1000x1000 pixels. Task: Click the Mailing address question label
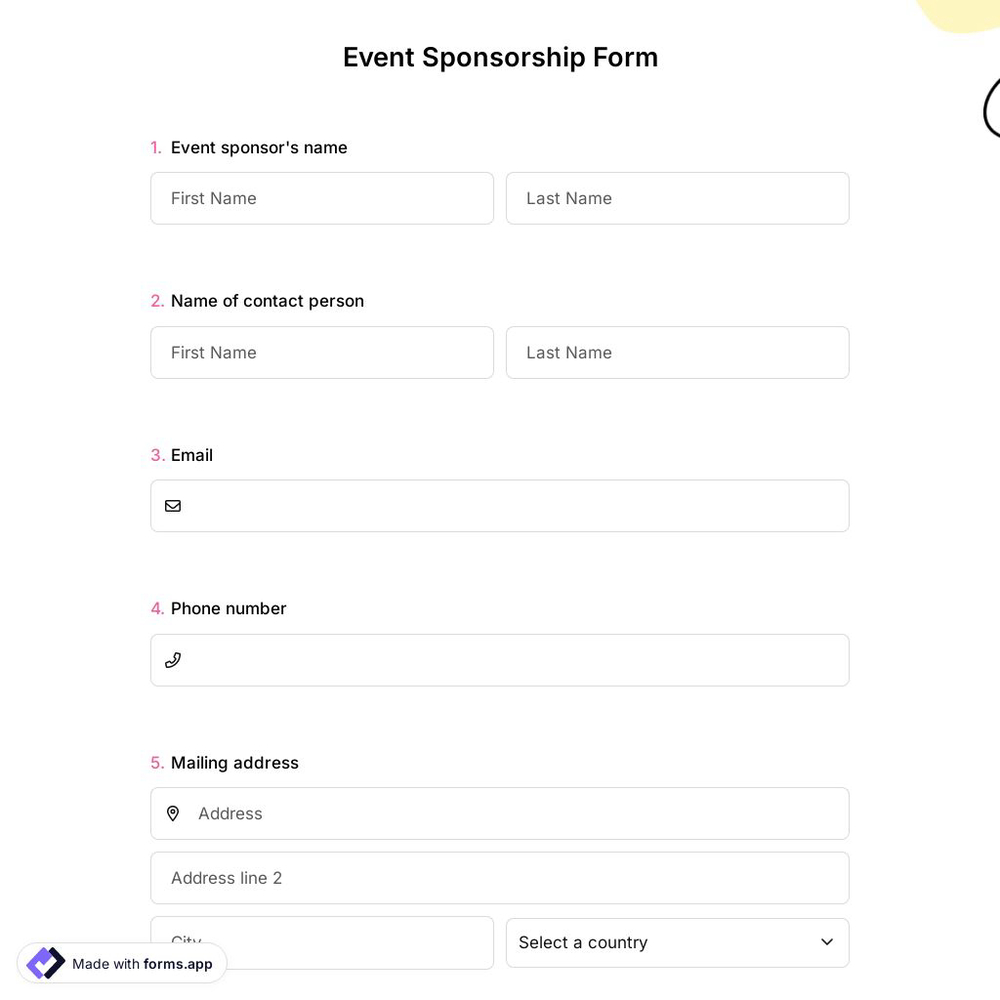click(234, 762)
